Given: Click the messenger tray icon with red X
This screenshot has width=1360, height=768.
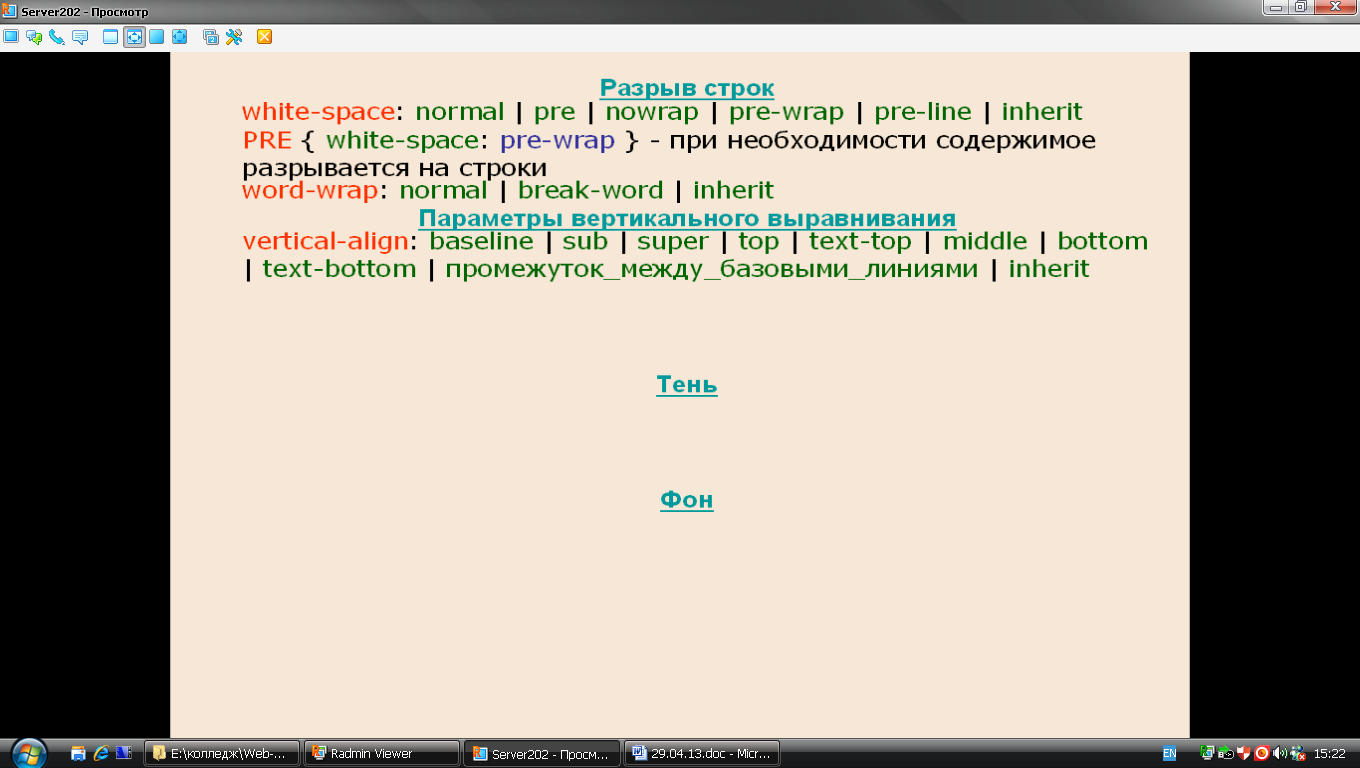Looking at the screenshot, I should [x=1298, y=753].
